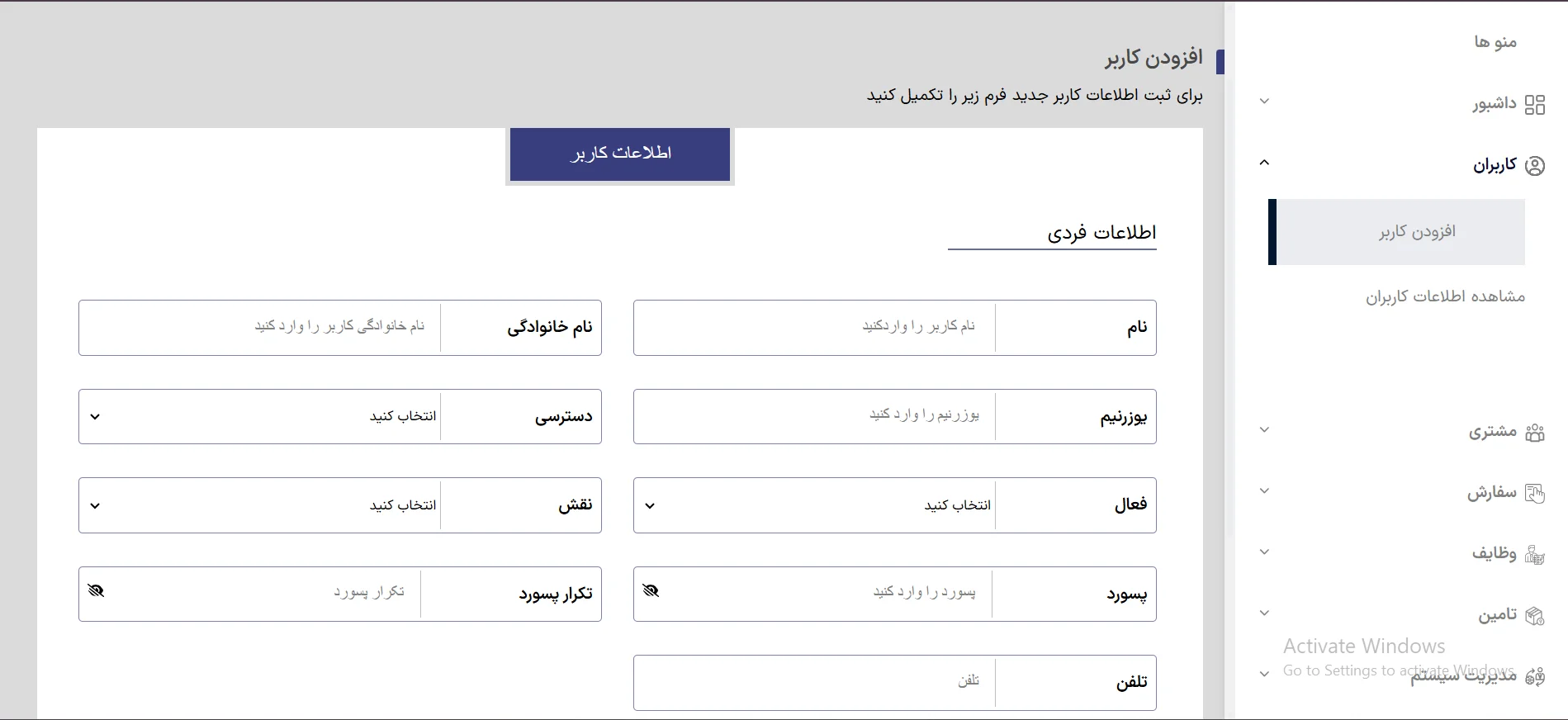Click the users (کاربران) profile icon
This screenshot has height=720, width=1568.
1534,166
